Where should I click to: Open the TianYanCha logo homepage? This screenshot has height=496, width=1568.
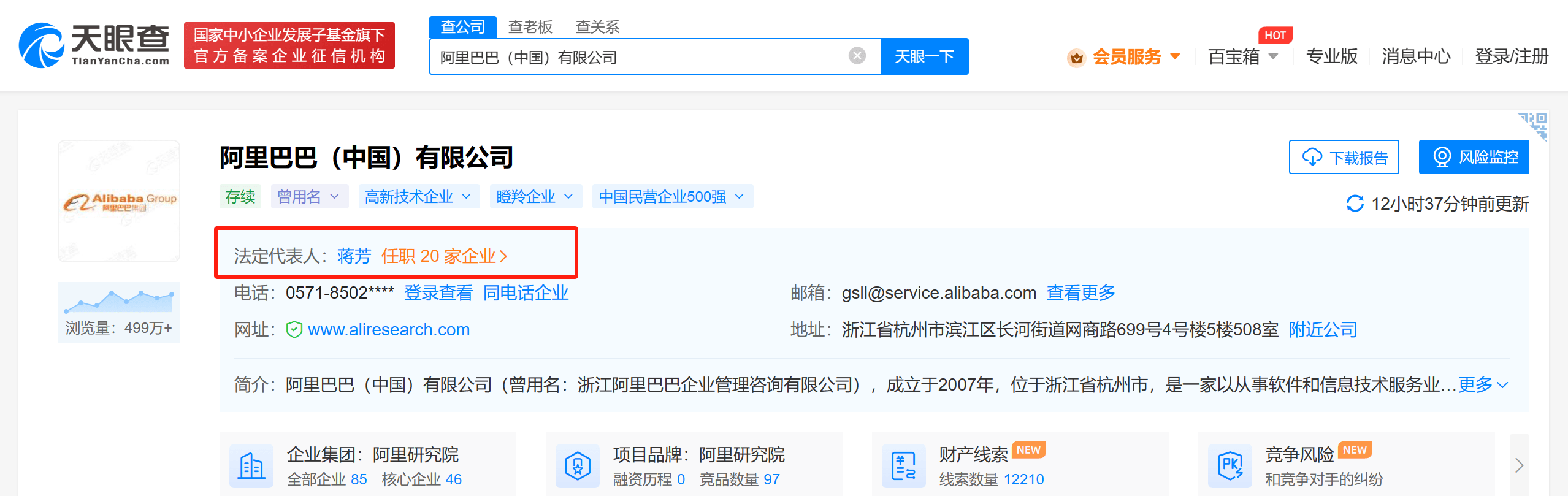94,45
